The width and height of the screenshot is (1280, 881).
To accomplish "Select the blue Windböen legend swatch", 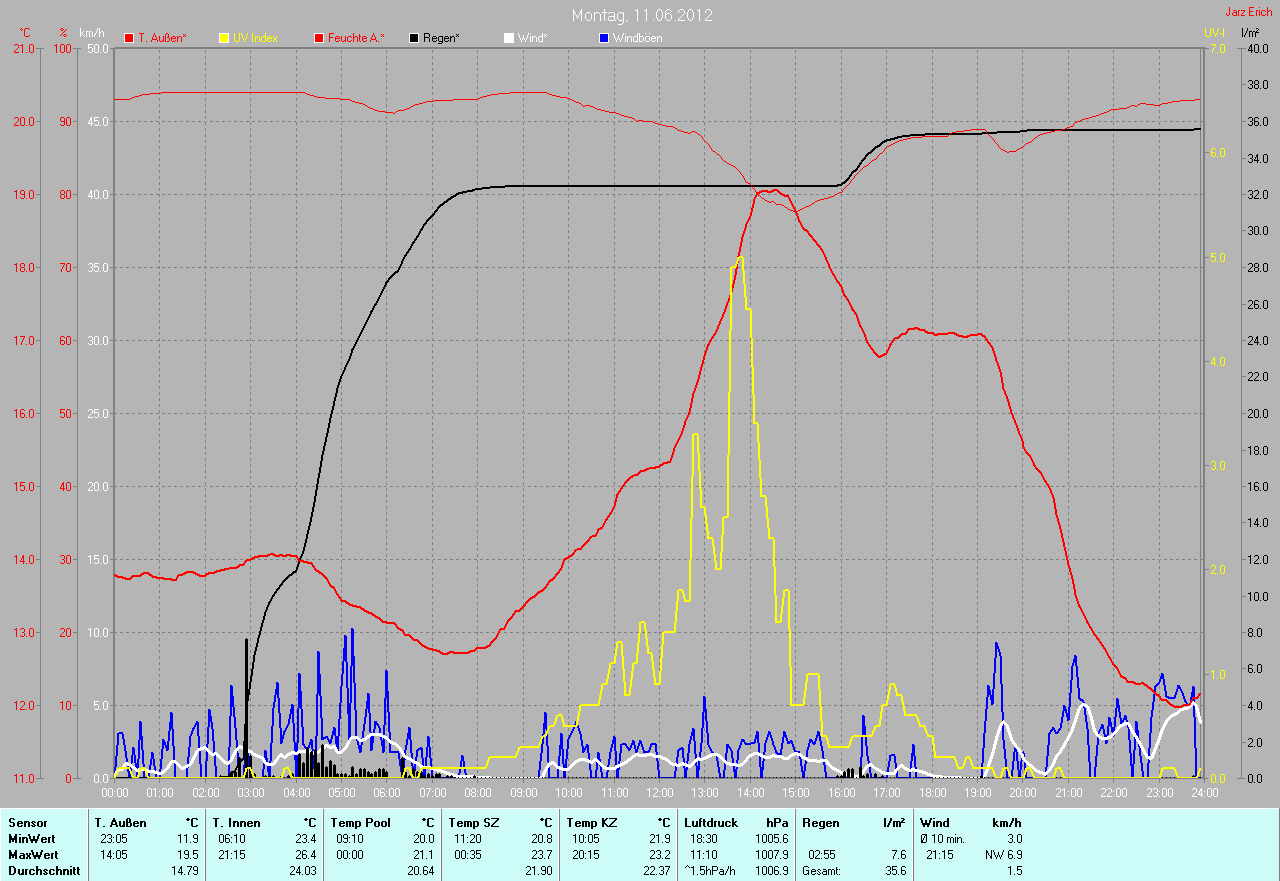I will click(604, 38).
